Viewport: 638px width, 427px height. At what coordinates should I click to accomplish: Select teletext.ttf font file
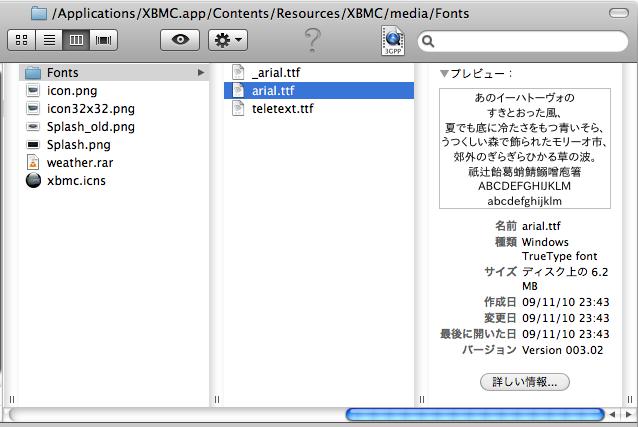click(x=282, y=108)
